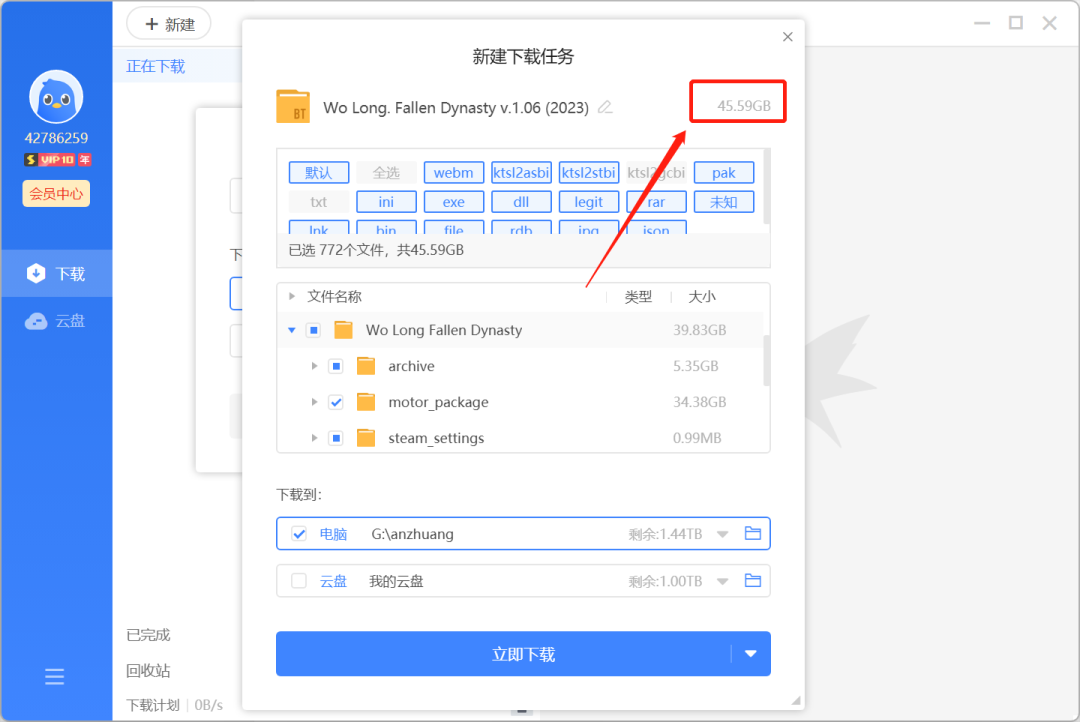Toggle the legit file type filter
Viewport: 1080px width, 722px height.
click(x=589, y=202)
